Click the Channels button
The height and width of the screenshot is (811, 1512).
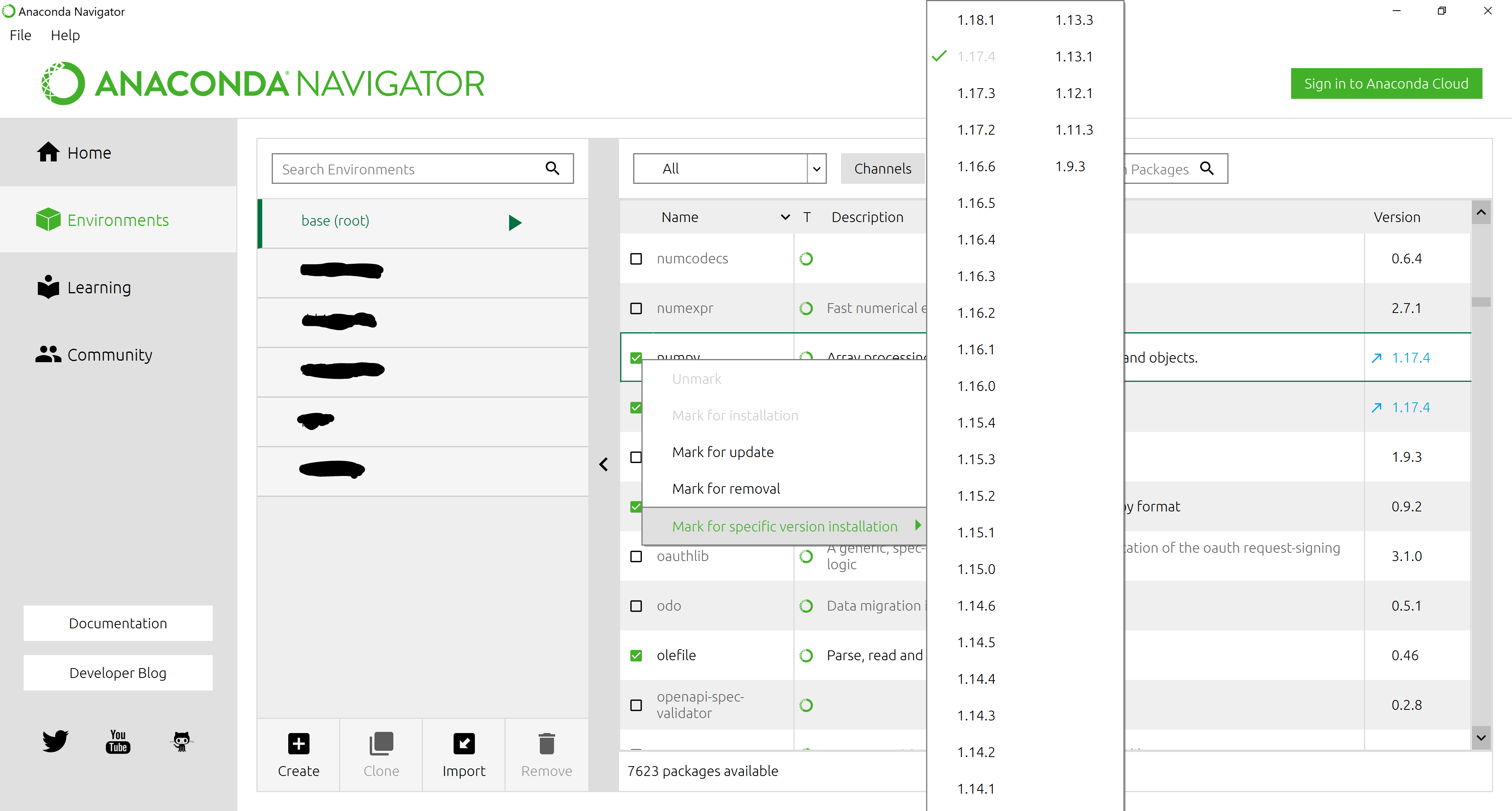click(x=882, y=168)
